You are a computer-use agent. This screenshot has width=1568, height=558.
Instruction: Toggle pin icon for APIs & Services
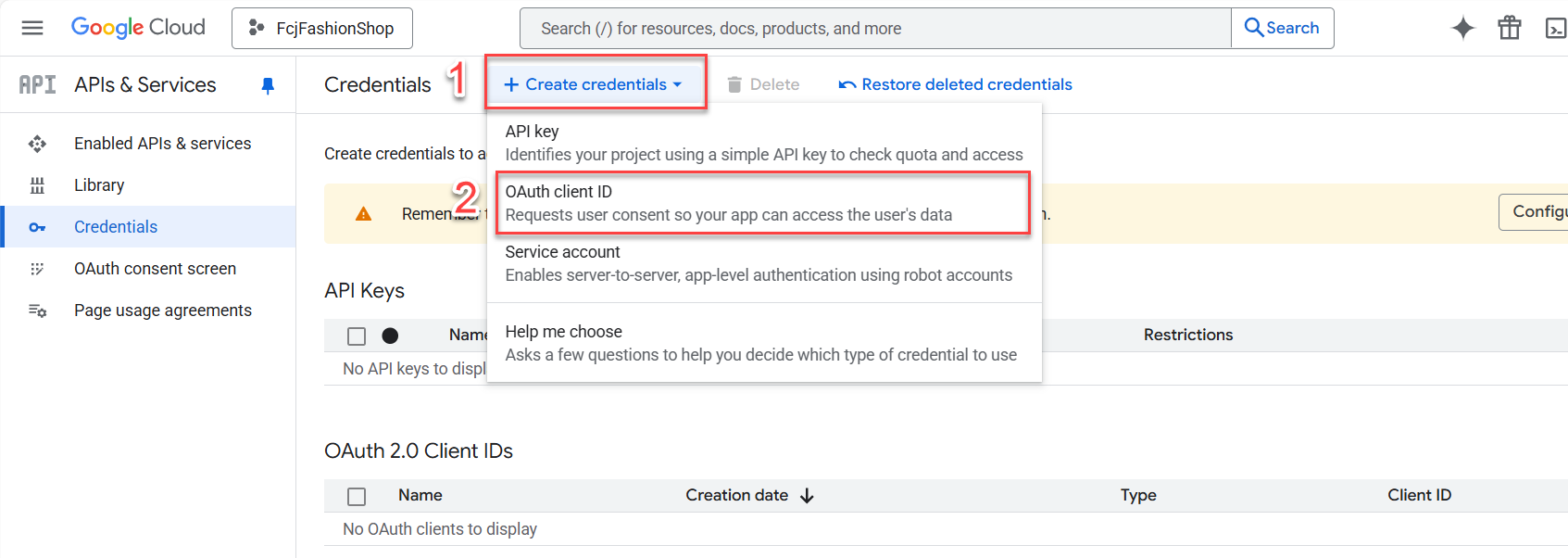[x=268, y=85]
